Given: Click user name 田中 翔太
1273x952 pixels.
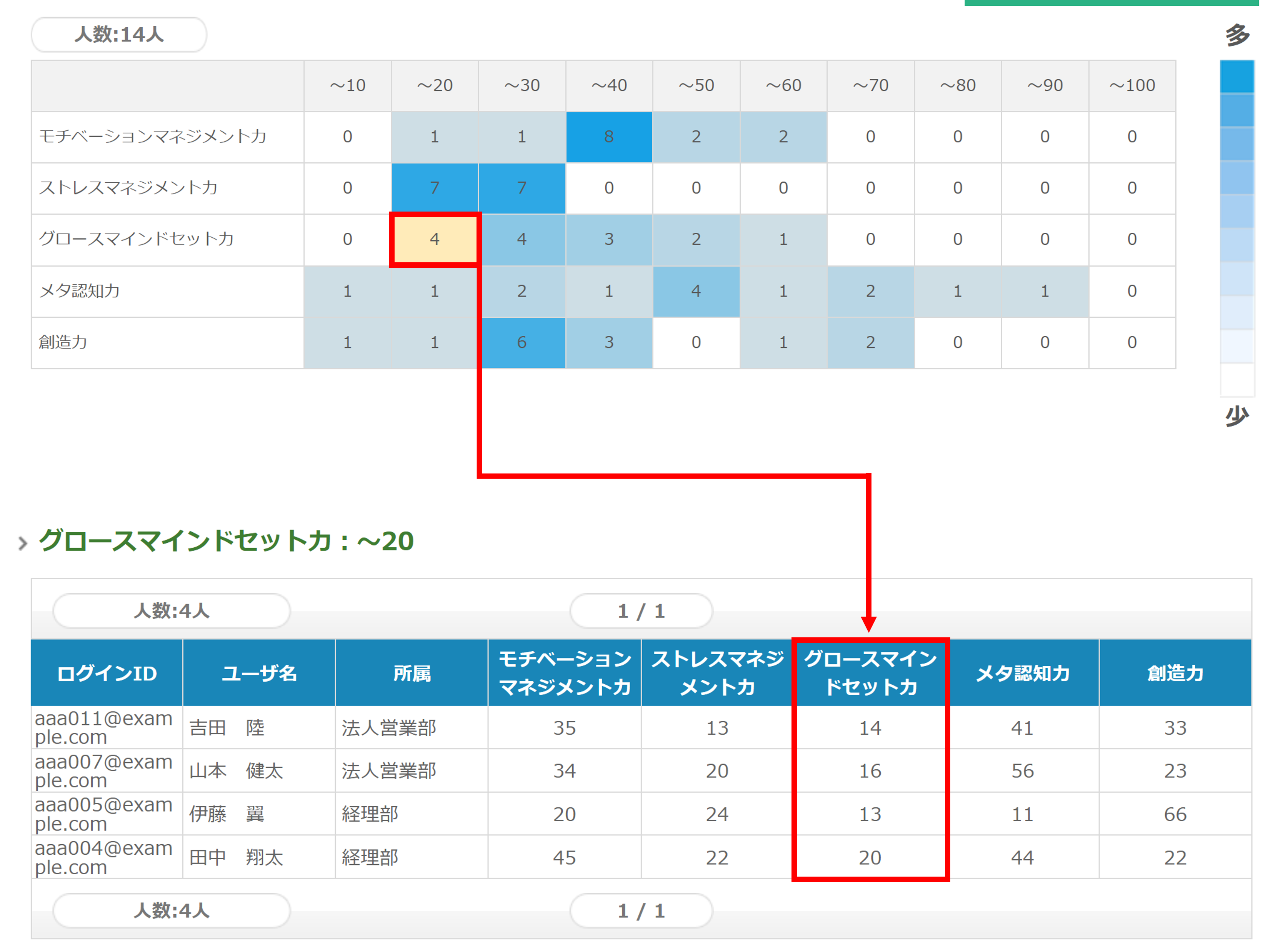Looking at the screenshot, I should [x=236, y=858].
